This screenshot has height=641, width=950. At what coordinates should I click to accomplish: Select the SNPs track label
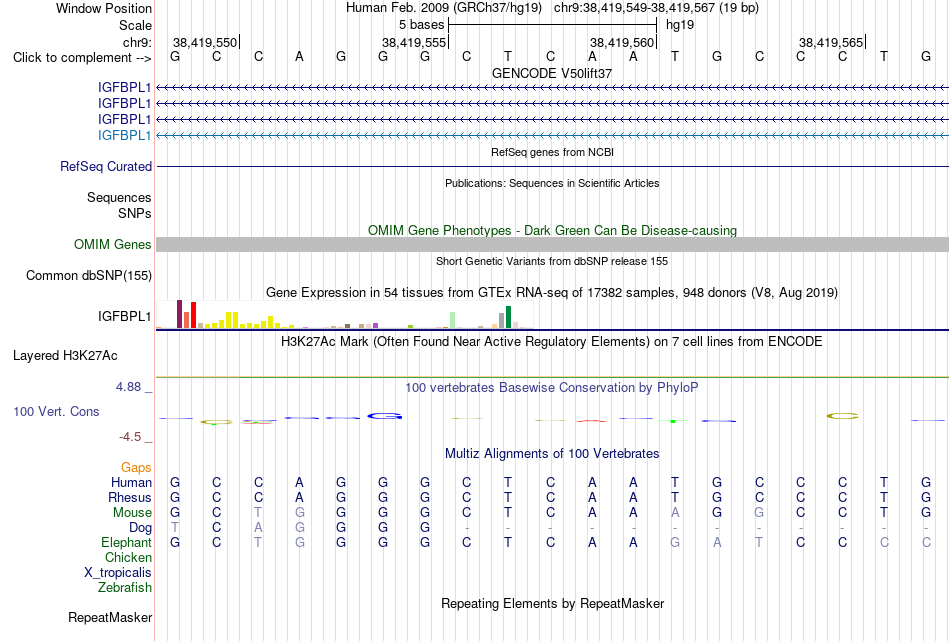click(135, 213)
